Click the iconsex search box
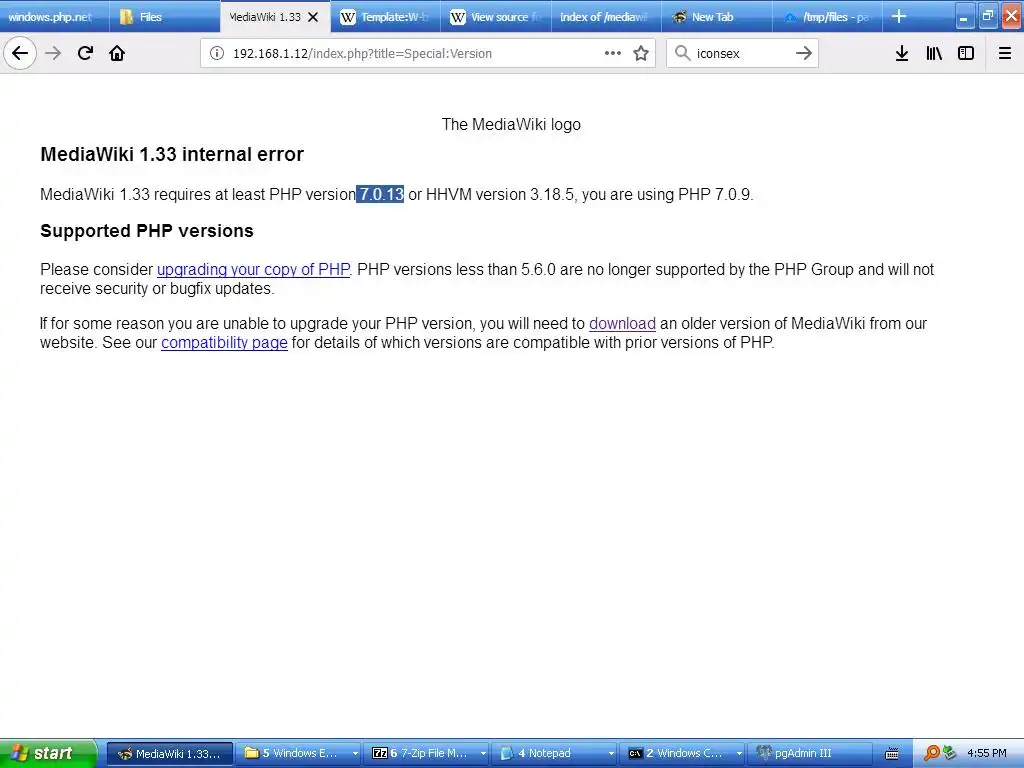Viewport: 1024px width, 768px height. [741, 54]
